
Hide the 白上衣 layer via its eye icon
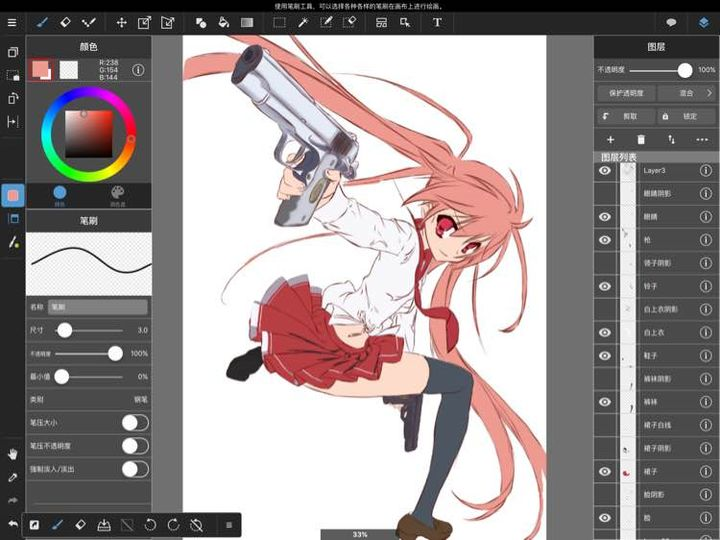[x=605, y=332]
